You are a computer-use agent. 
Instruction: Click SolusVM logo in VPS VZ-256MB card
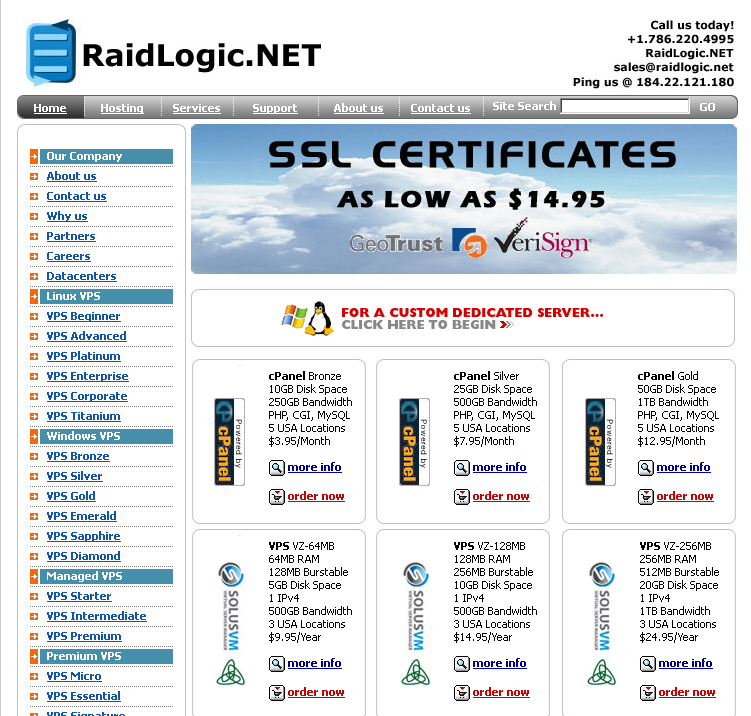point(602,606)
